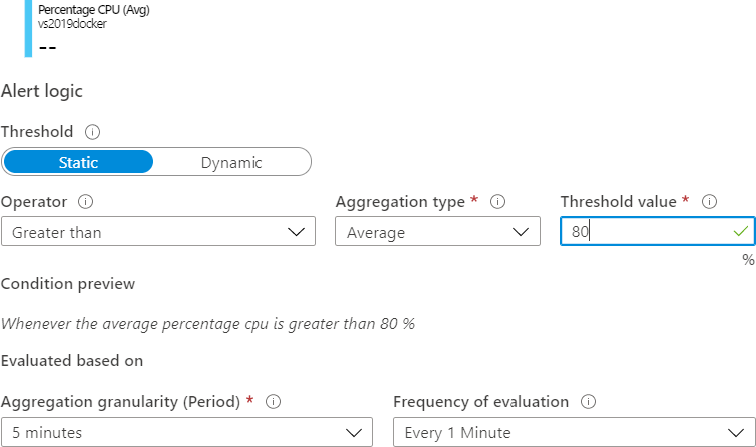
Task: Open the 5 minutes granularity dropdown
Action: [x=186, y=432]
